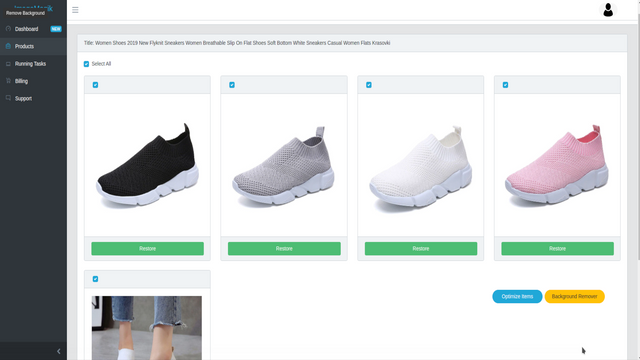
Task: Click the Dashboard sidebar icon
Action: coord(8,29)
